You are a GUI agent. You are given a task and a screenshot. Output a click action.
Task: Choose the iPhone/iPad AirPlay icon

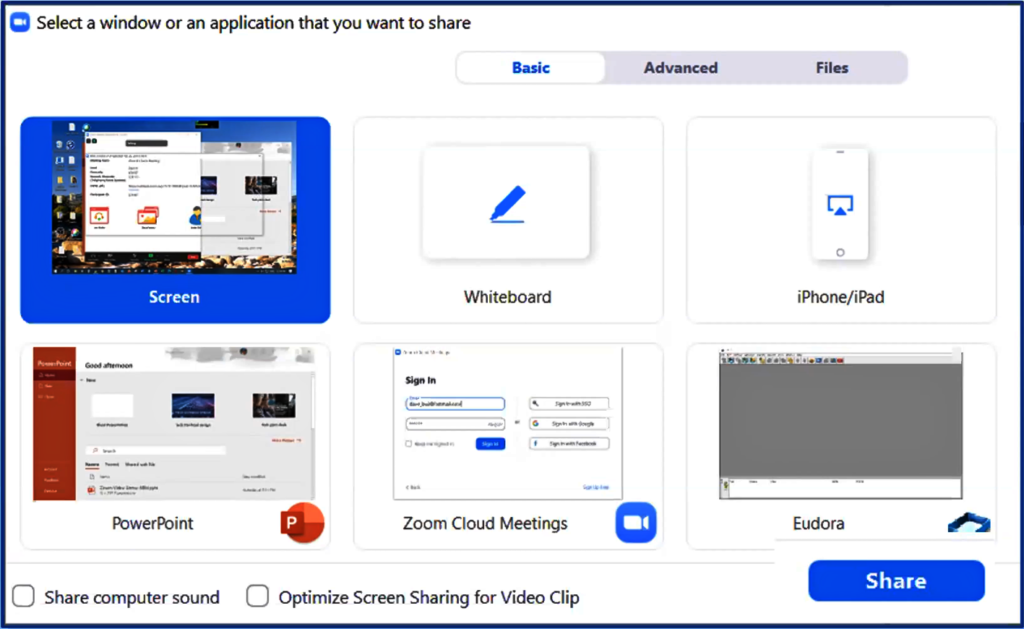(x=840, y=204)
